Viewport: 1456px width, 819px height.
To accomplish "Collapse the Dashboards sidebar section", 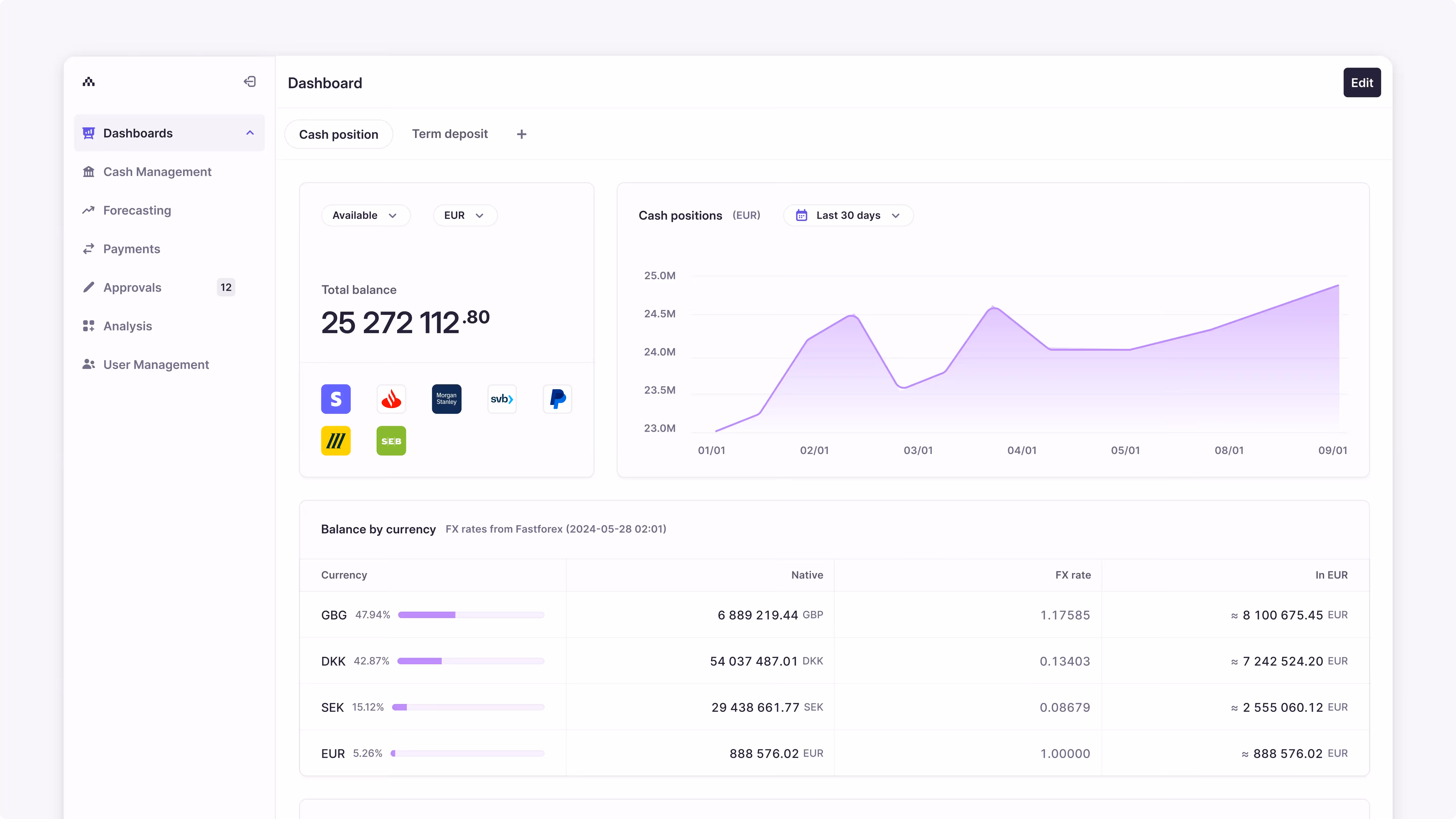I will [250, 133].
